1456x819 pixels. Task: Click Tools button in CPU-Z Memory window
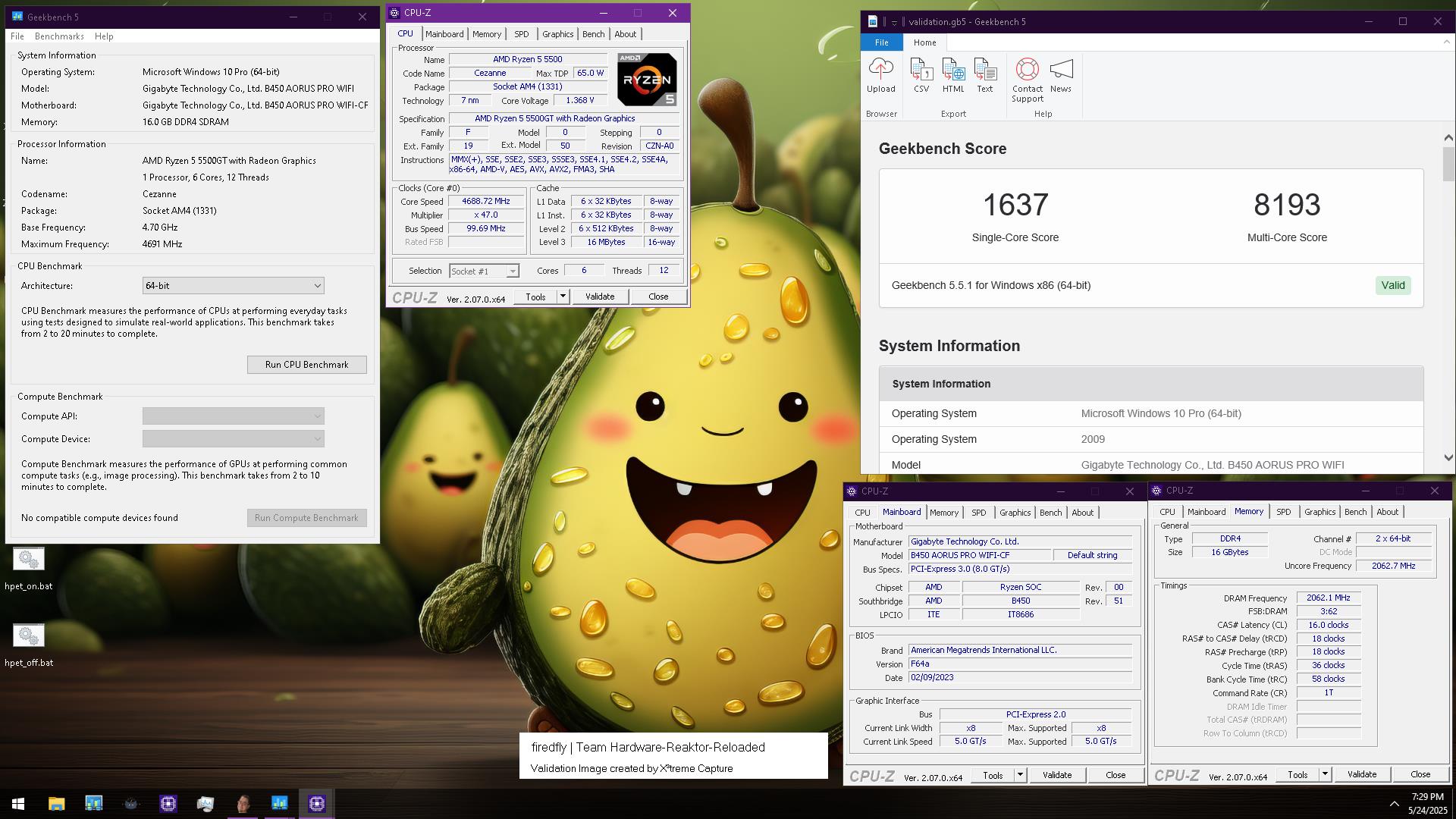[x=1298, y=775]
